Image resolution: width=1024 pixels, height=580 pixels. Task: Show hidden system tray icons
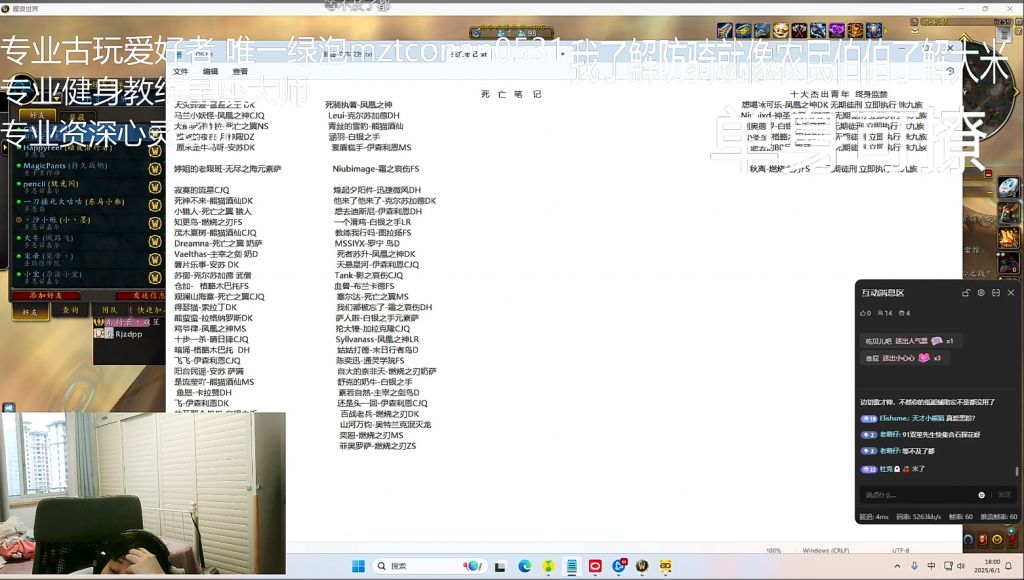897,566
